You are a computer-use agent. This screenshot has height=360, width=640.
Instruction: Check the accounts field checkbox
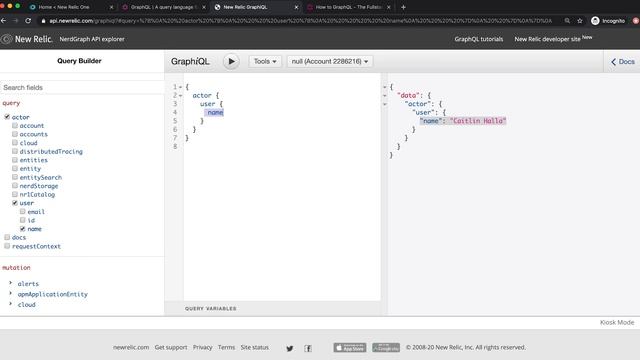[x=15, y=134]
